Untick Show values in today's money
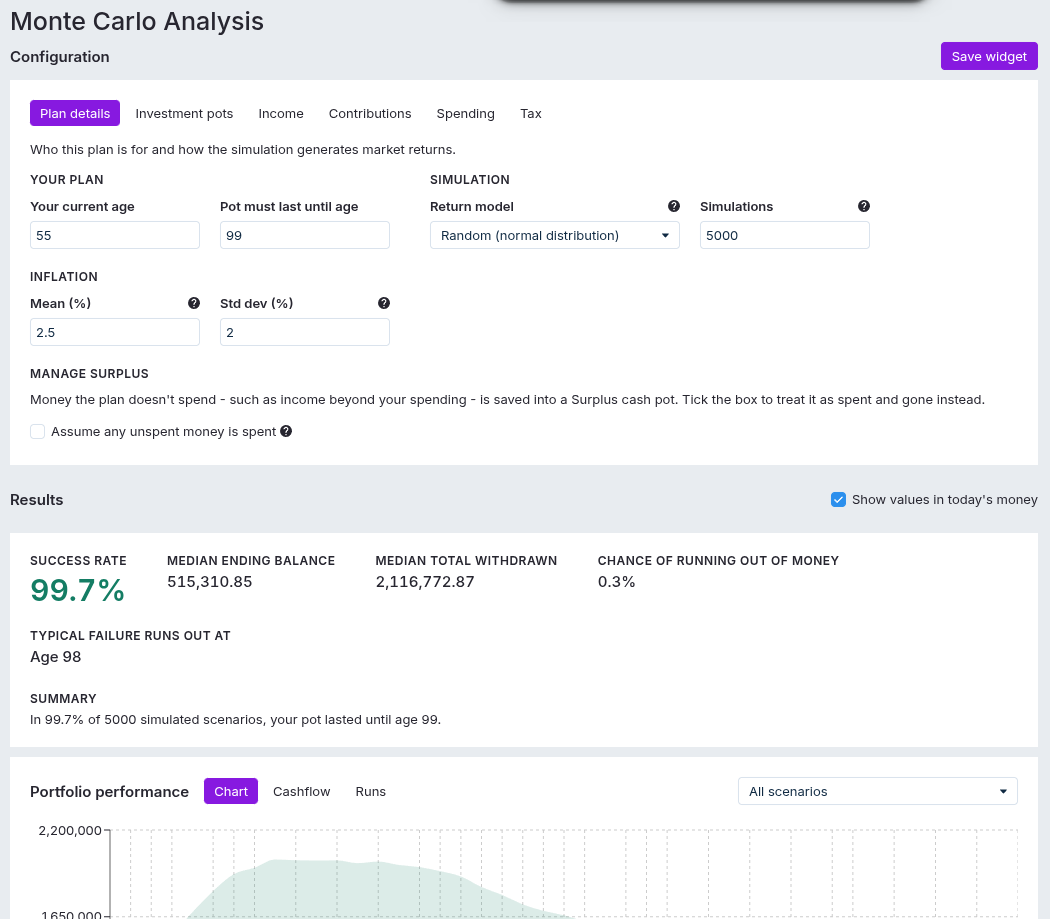1050x919 pixels. pyautogui.click(x=838, y=500)
